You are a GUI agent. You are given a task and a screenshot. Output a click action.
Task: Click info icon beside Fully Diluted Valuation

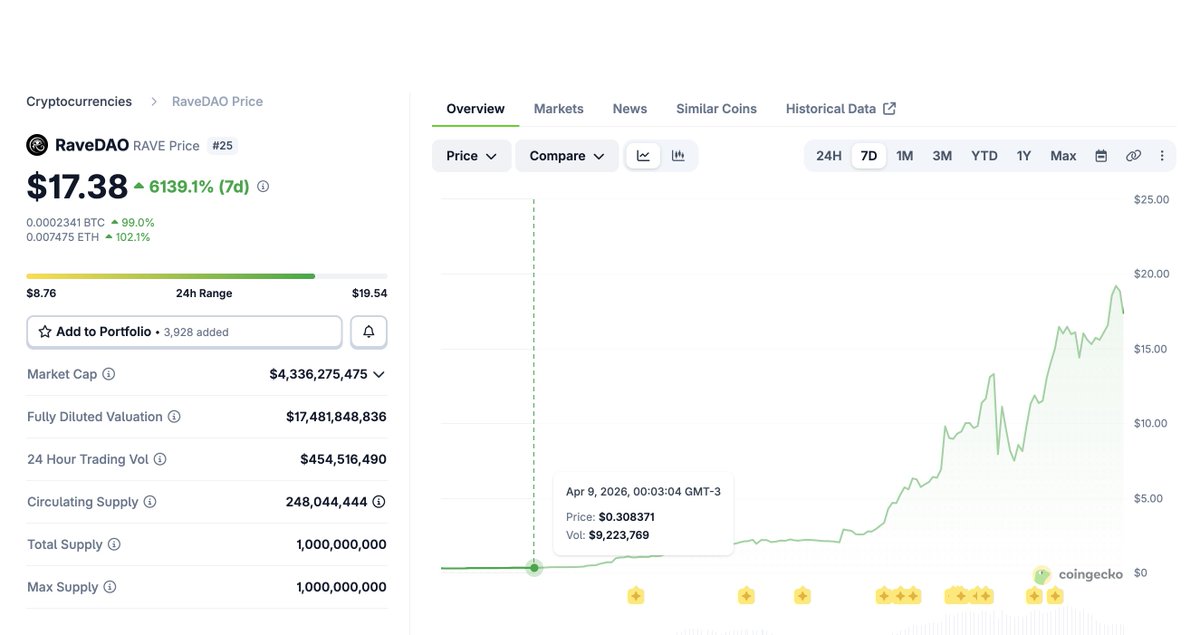174,417
